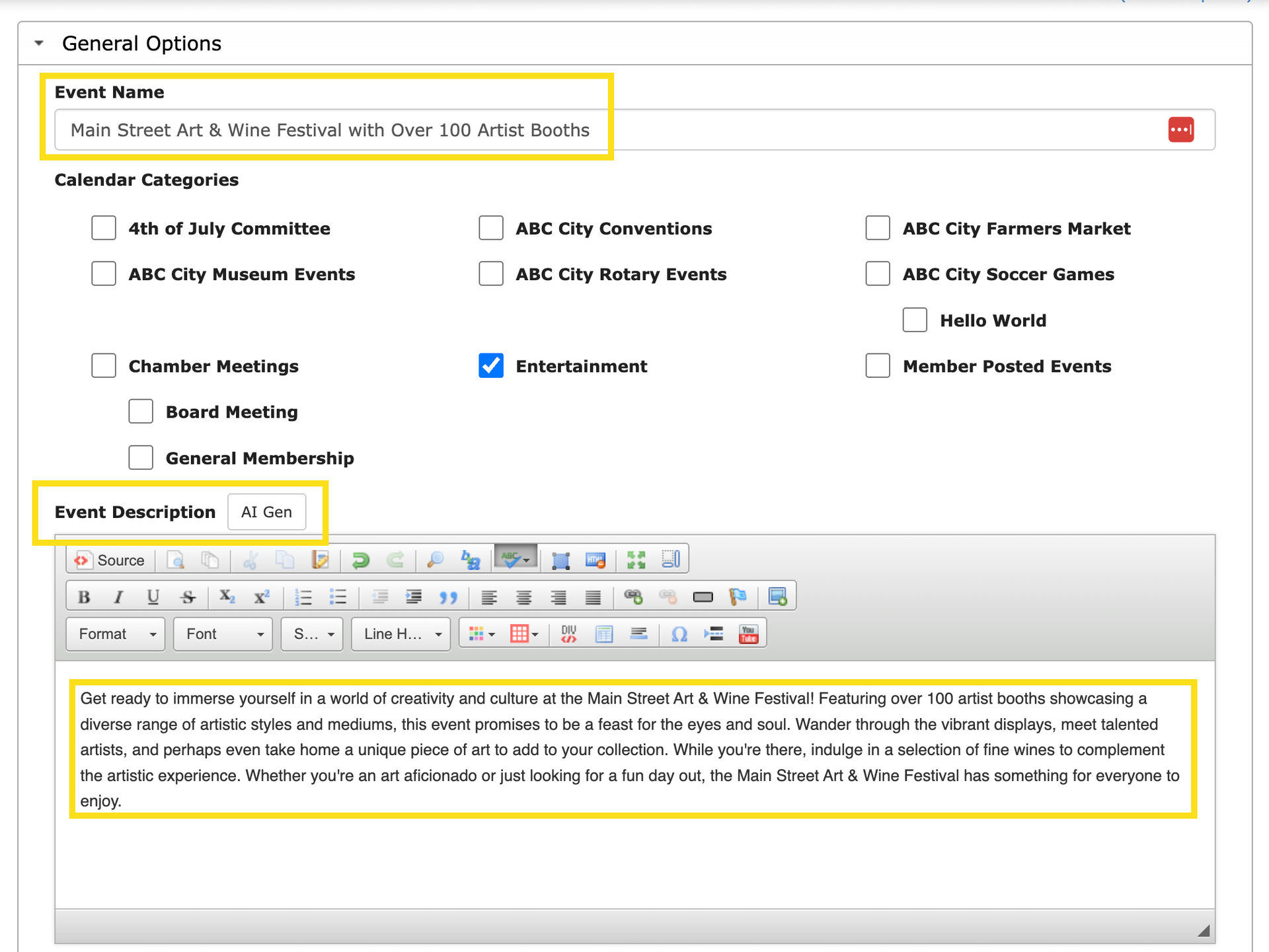This screenshot has height=952, width=1269.
Task: Check the Member Posted Events category
Action: pyautogui.click(x=877, y=365)
